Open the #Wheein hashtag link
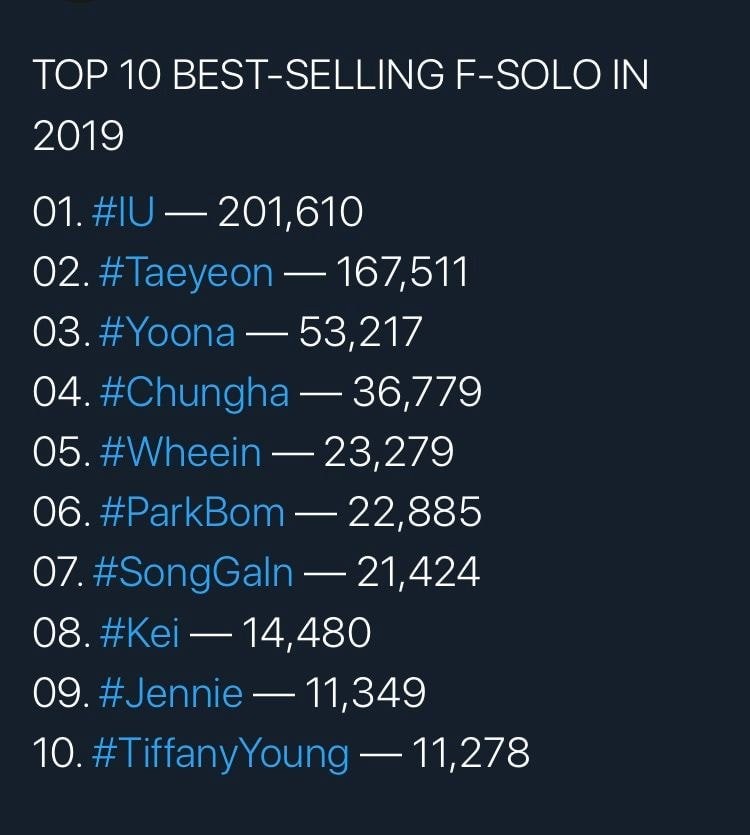Viewport: 750px width, 835px height. pos(180,453)
